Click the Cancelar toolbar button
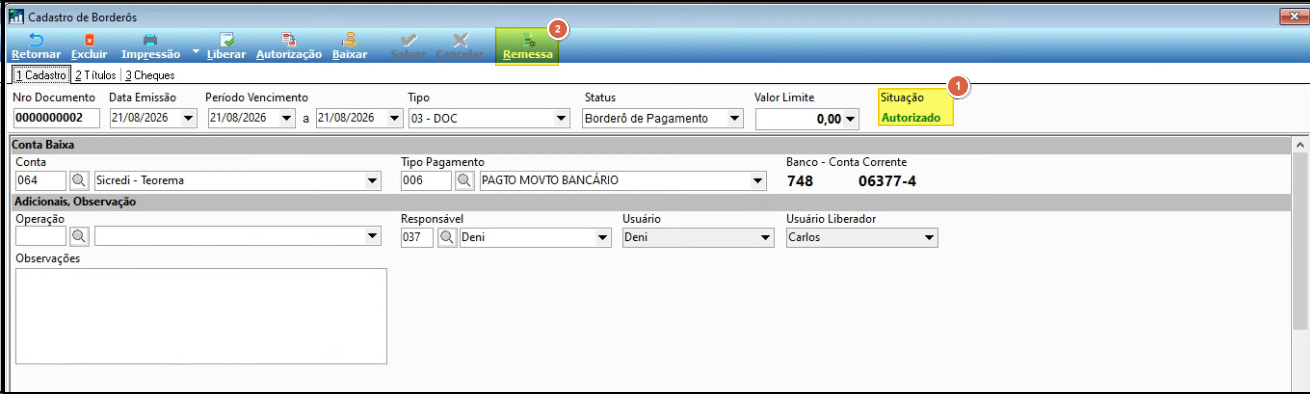Screen dimensions: 1310x394 click(x=460, y=47)
